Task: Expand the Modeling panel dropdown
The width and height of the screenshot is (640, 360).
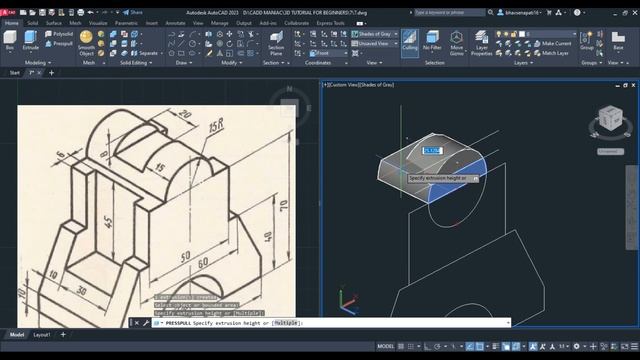Action: coord(38,63)
